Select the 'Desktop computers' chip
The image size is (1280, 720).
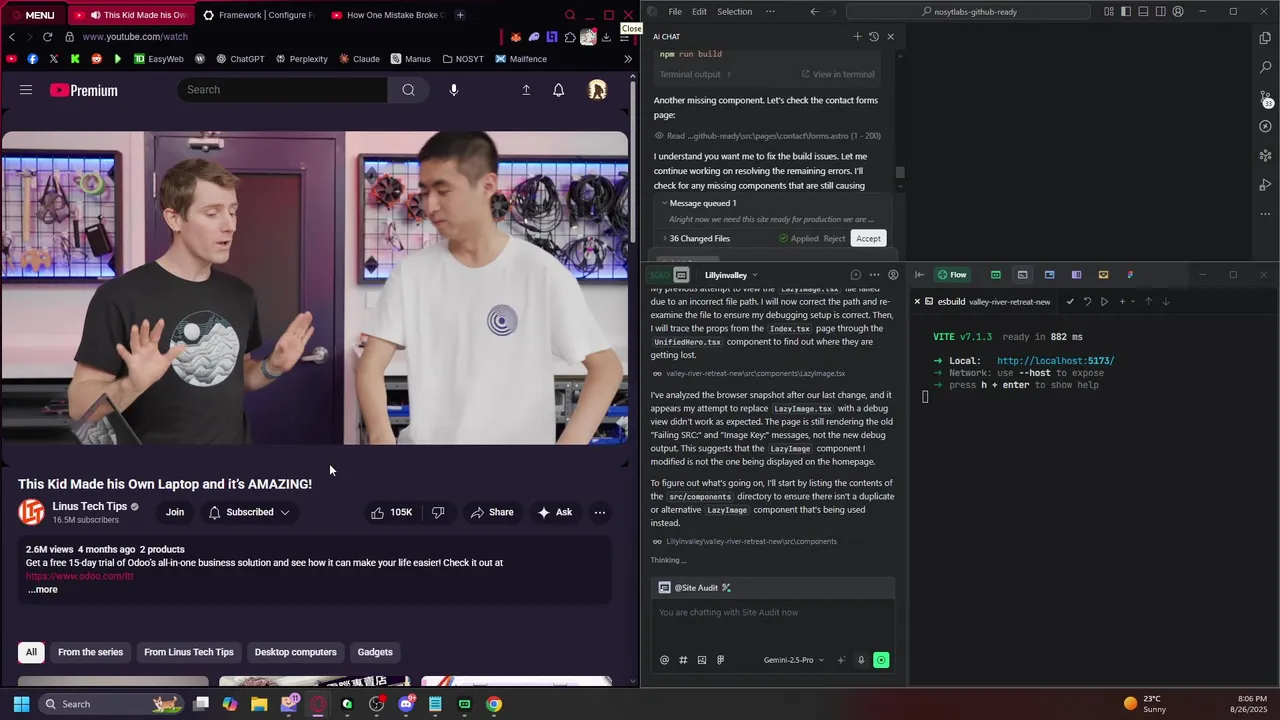[296, 652]
